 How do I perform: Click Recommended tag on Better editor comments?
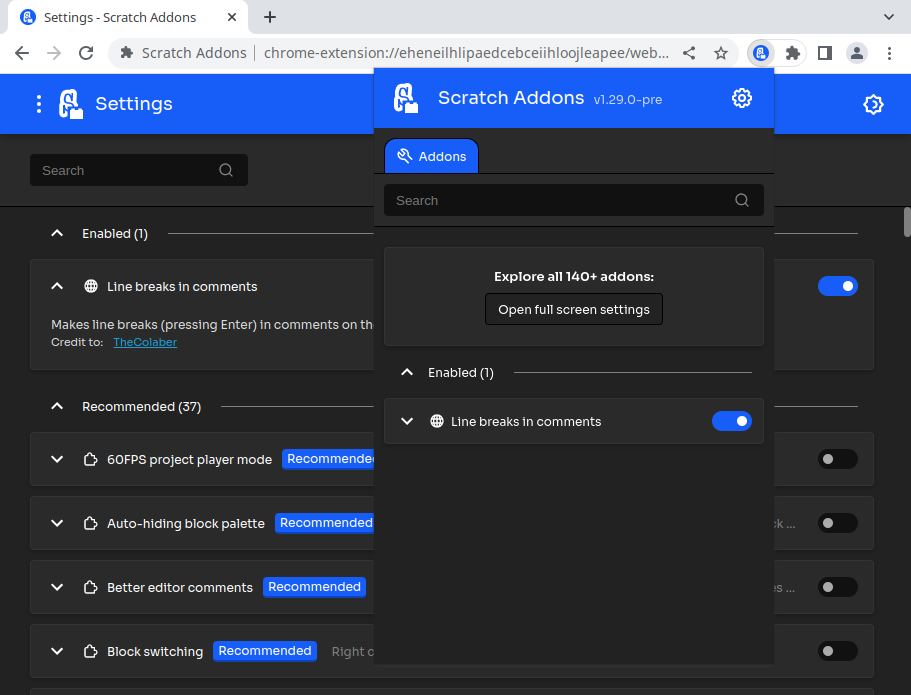(314, 587)
